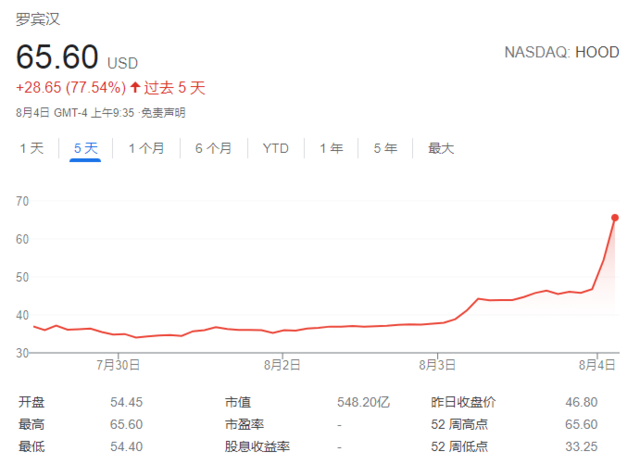Viewport: 640px width, 464px height.
Task: Click the 8月3日 axis date label
Action: (x=437, y=364)
